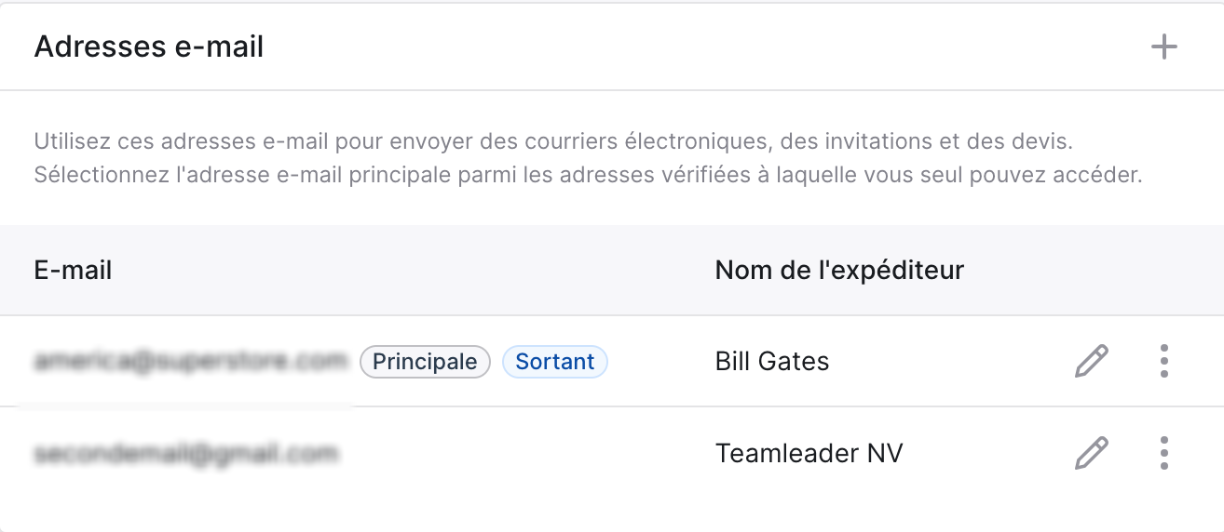
Task: Open more options for Bill Gates row
Action: tap(1164, 361)
